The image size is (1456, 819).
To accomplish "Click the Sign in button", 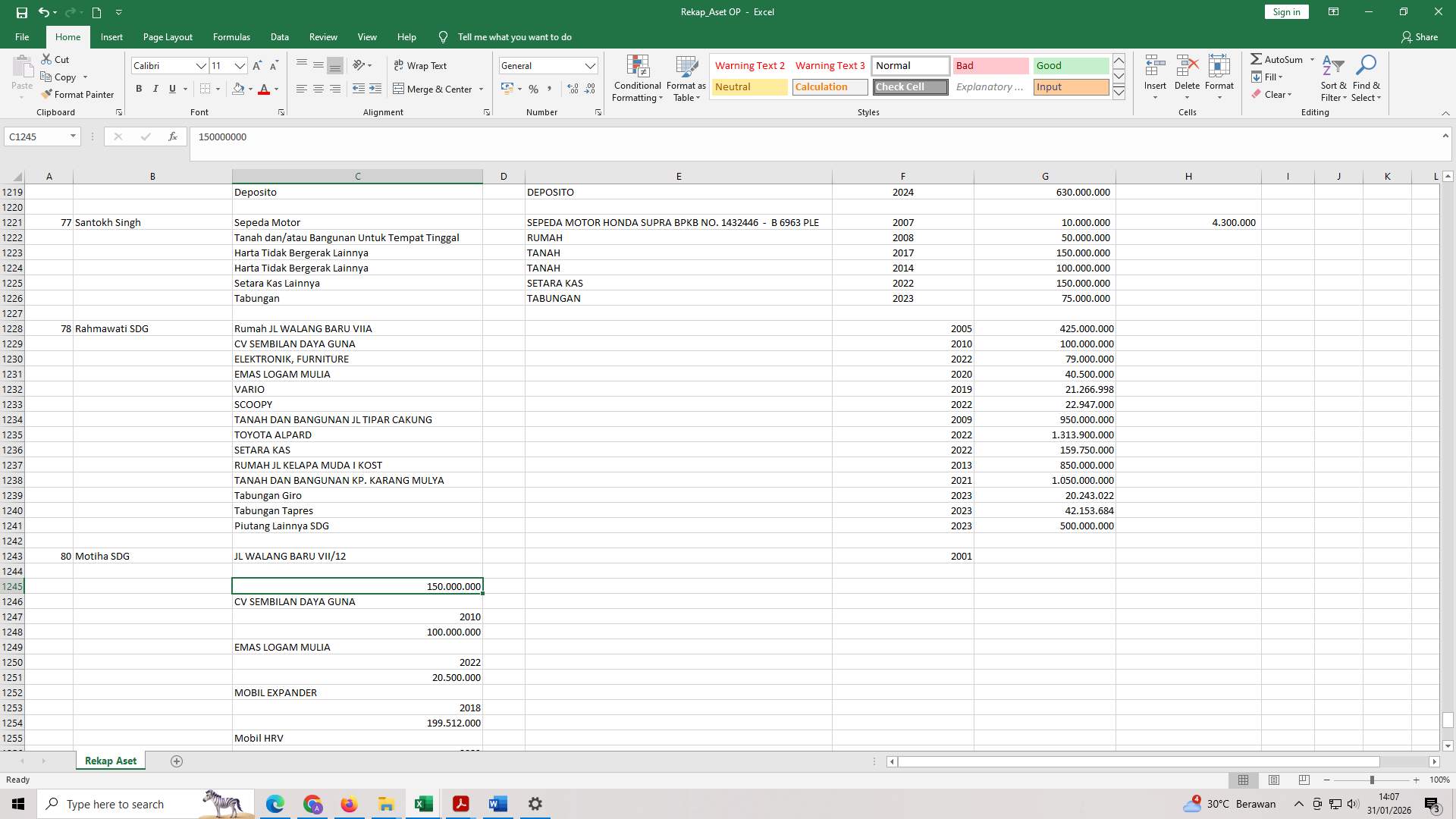I will [1285, 11].
